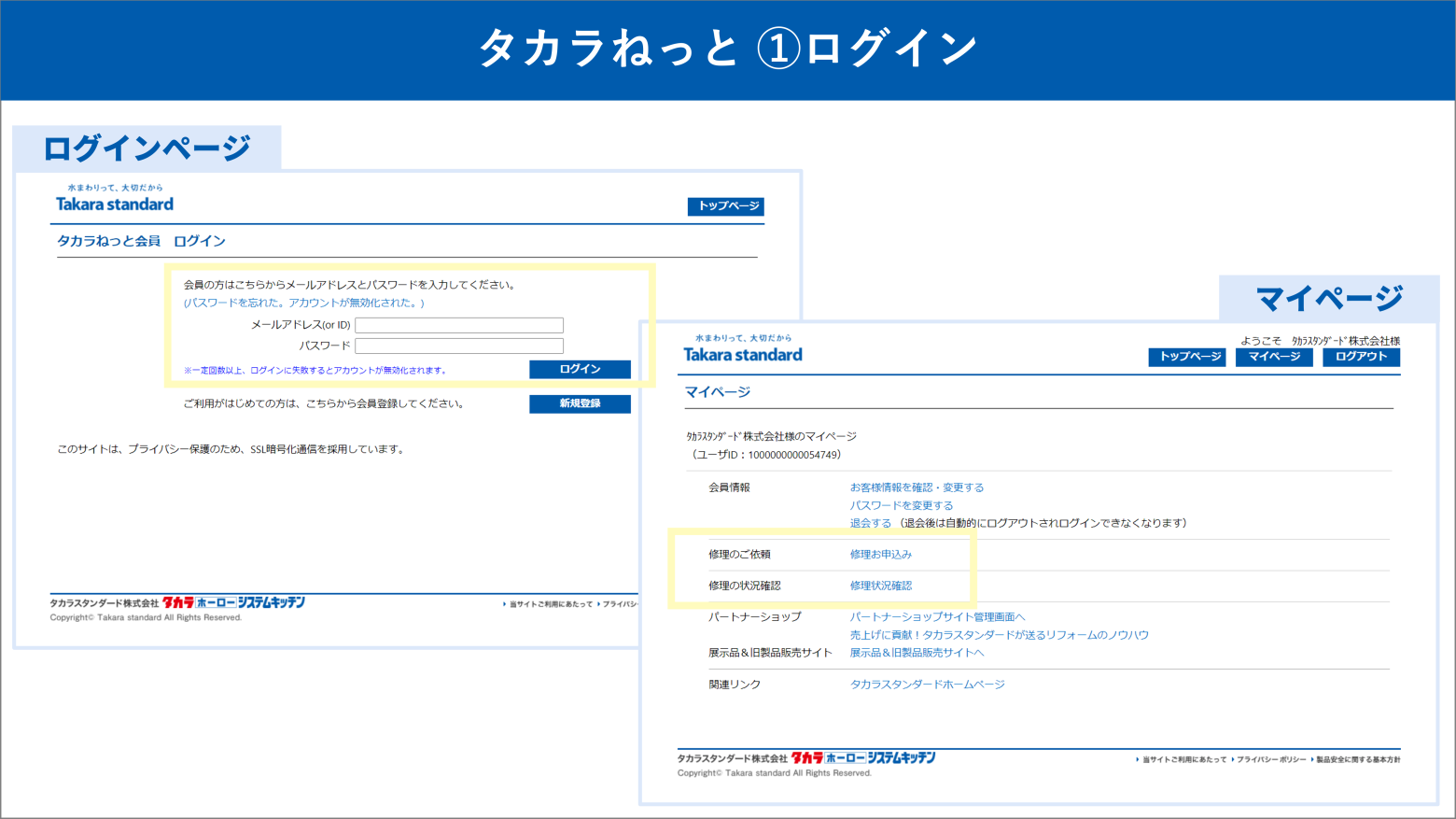This screenshot has height=819, width=1456.
Task: Click the トップページ button on マイページ
Action: point(1187,357)
